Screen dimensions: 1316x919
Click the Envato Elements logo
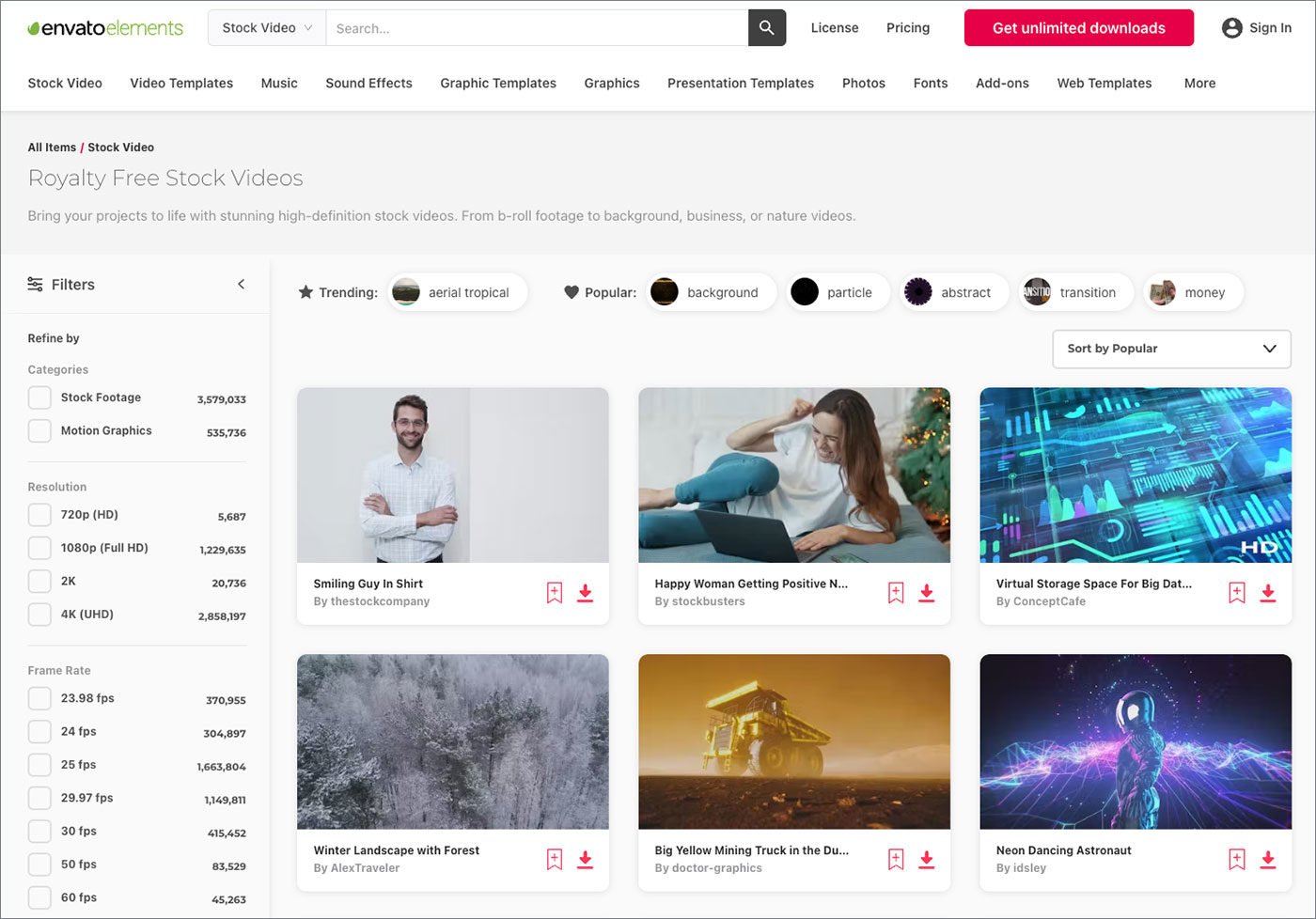click(x=104, y=27)
